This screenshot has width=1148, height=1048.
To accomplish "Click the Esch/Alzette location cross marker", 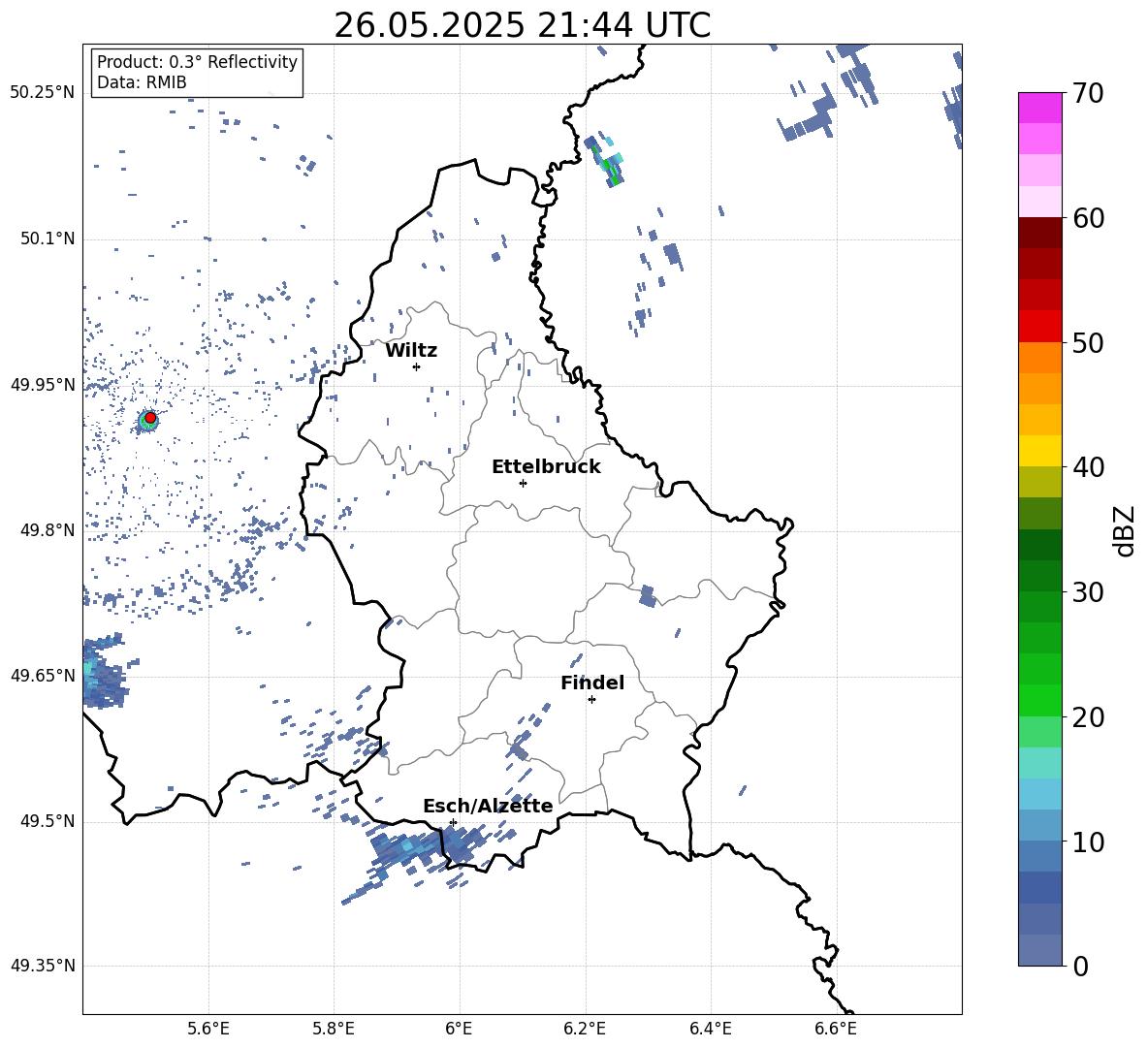I will click(453, 822).
